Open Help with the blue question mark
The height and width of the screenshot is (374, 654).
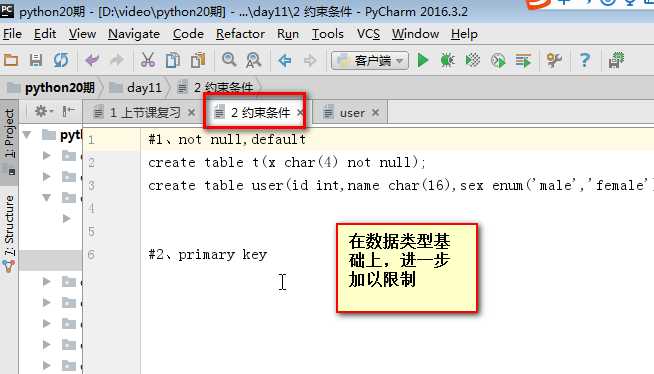pyautogui.click(x=585, y=61)
